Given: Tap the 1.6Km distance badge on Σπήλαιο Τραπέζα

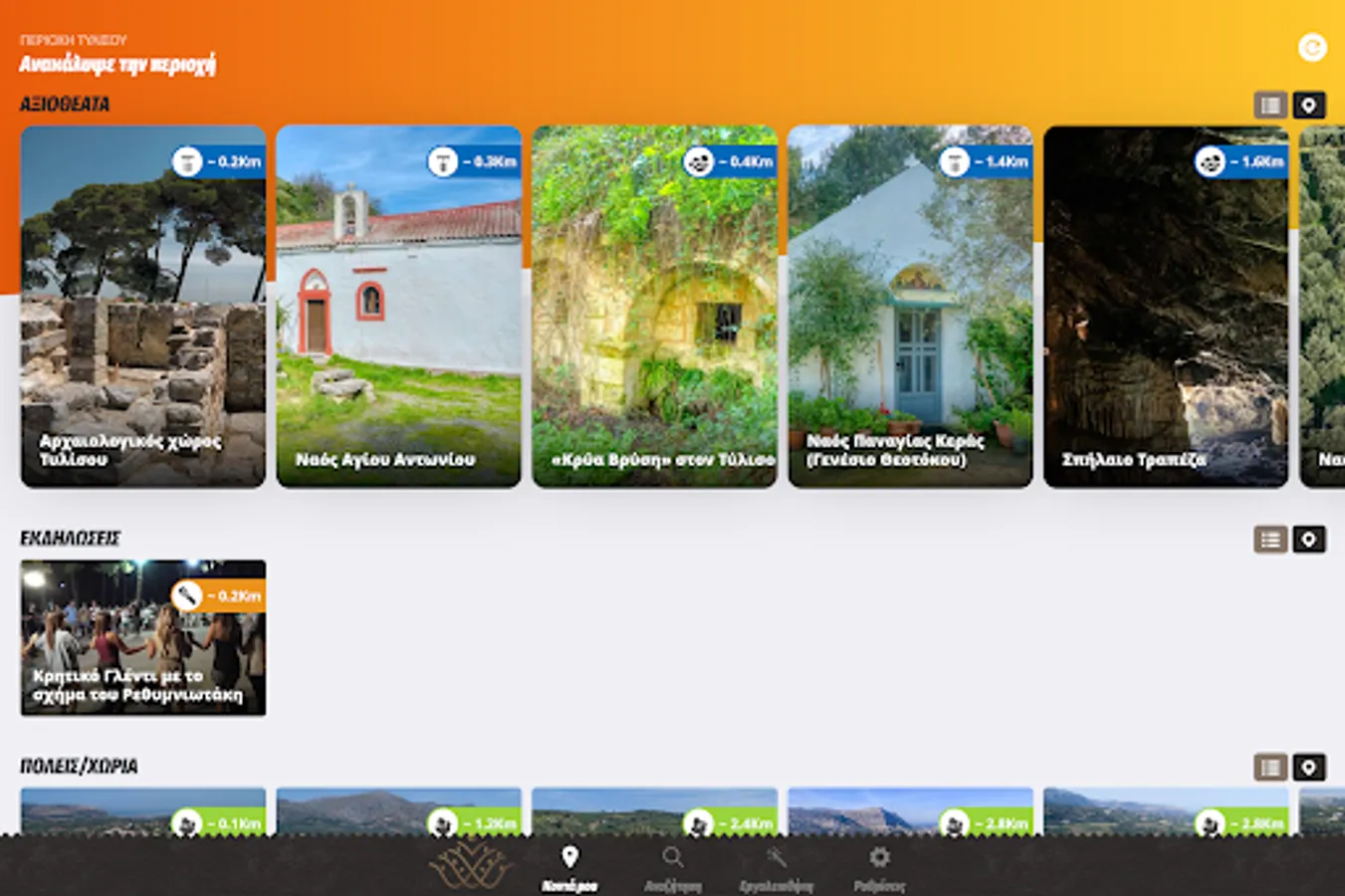Looking at the screenshot, I should tap(1240, 161).
